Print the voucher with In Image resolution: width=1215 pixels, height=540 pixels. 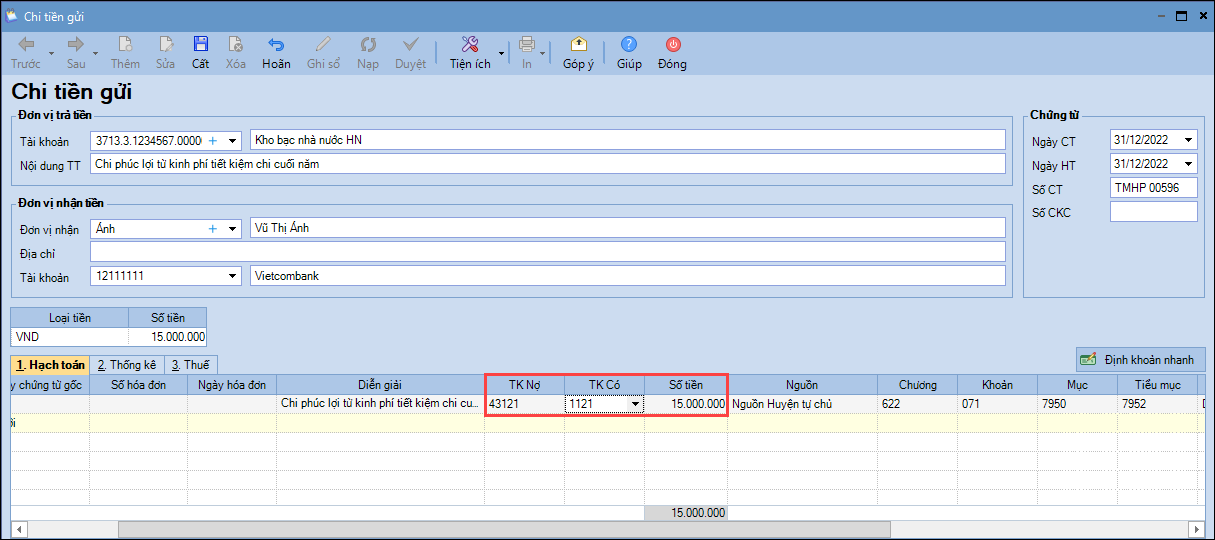(x=527, y=53)
